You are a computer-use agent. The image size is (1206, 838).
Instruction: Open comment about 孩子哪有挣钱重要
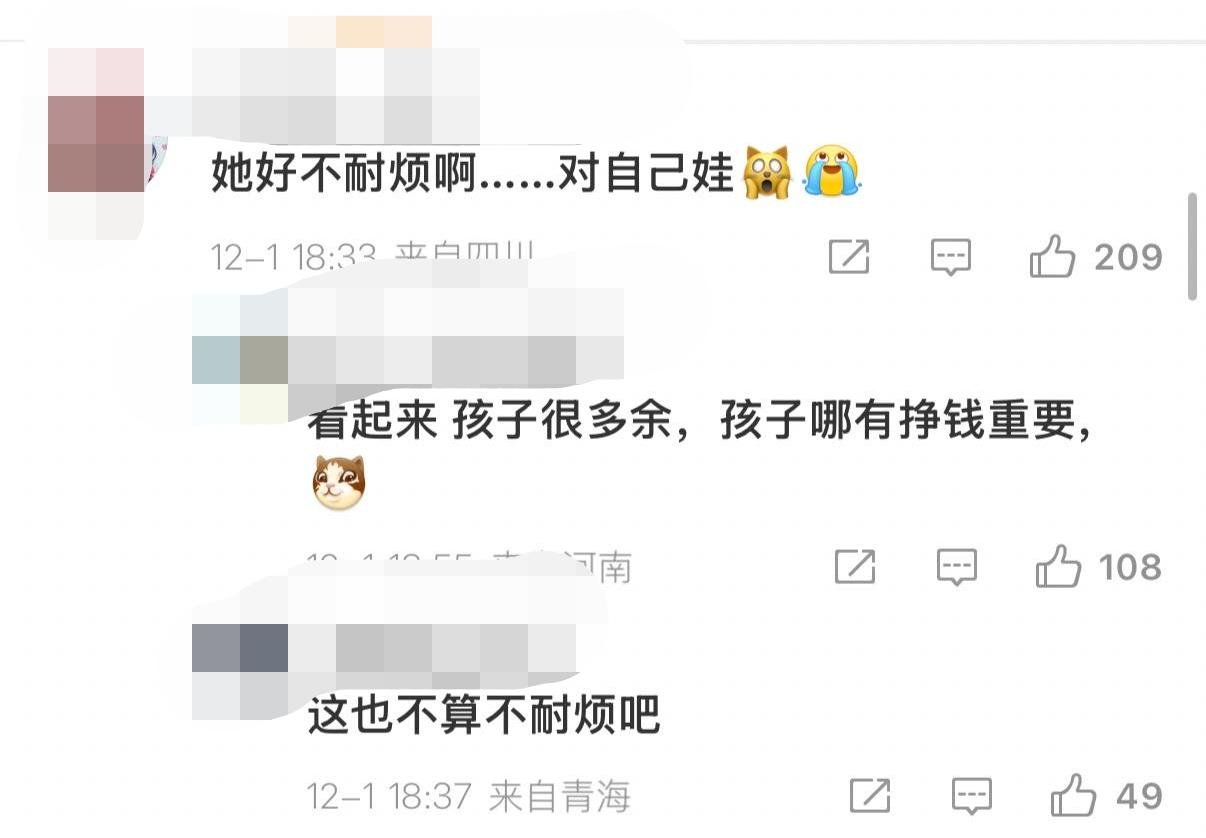point(698,423)
